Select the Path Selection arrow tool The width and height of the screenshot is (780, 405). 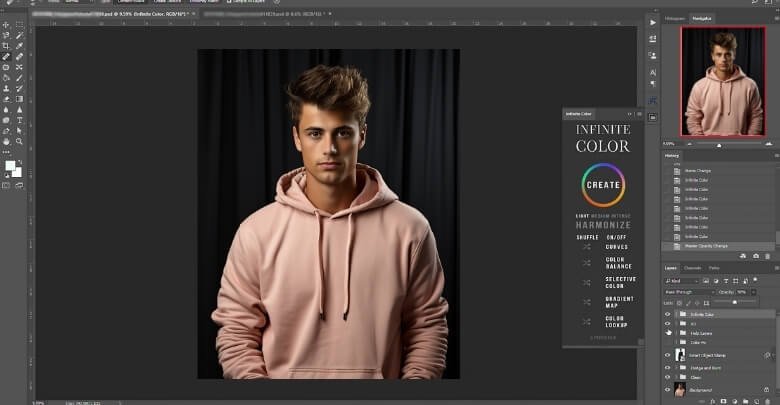pyautogui.click(x=19, y=131)
